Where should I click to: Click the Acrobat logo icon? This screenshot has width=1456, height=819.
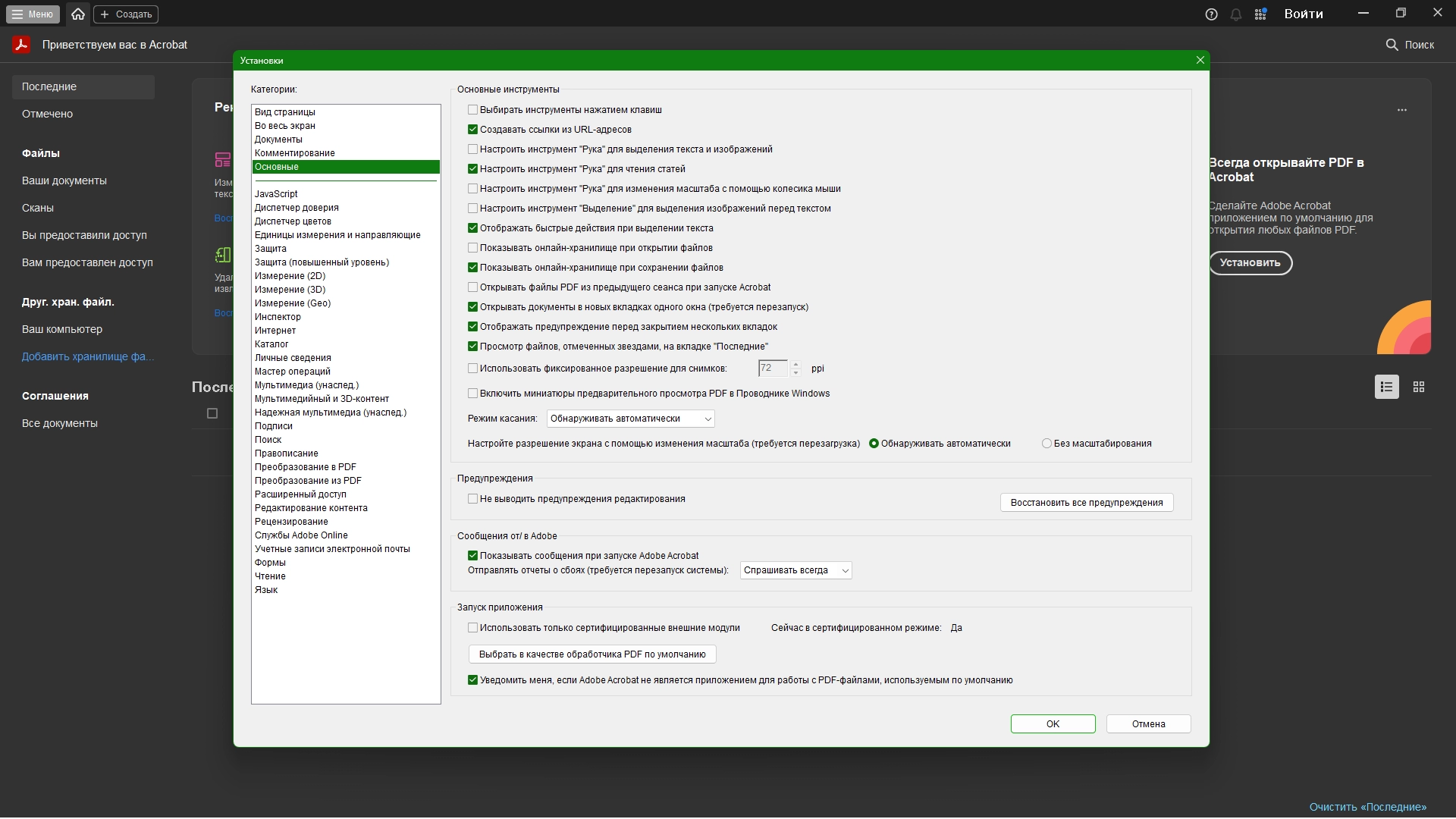(21, 45)
